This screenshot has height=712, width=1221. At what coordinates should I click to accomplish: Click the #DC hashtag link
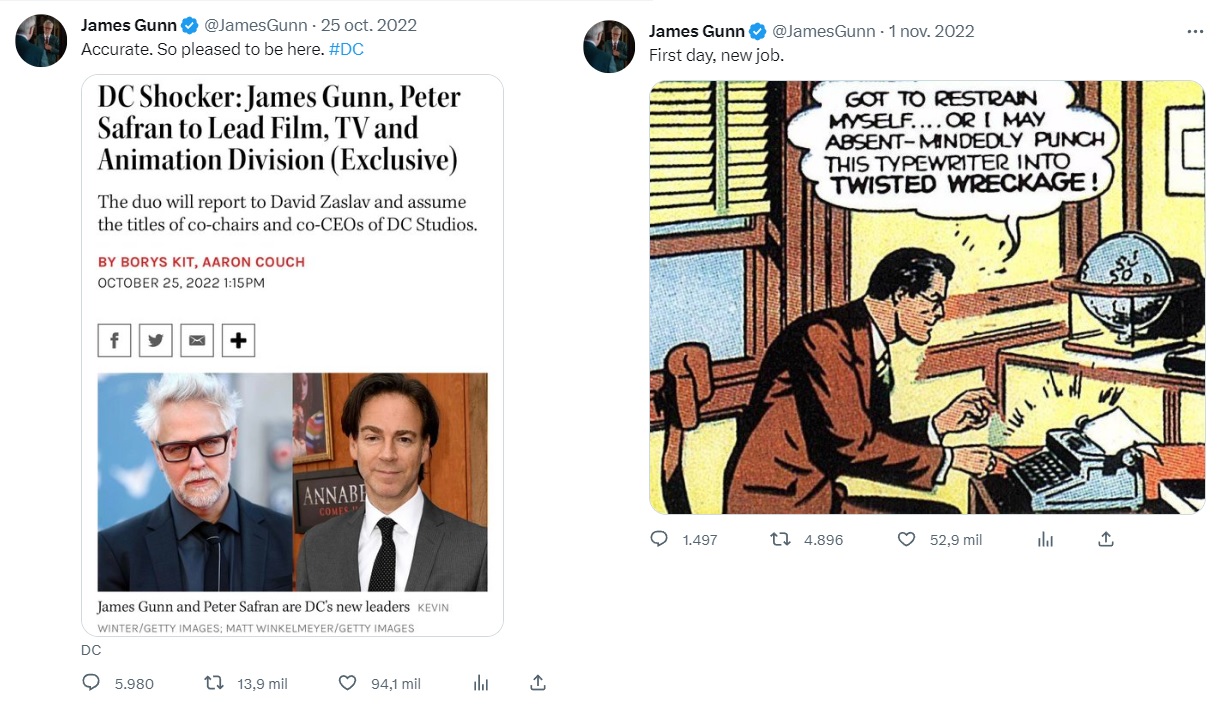[x=346, y=49]
